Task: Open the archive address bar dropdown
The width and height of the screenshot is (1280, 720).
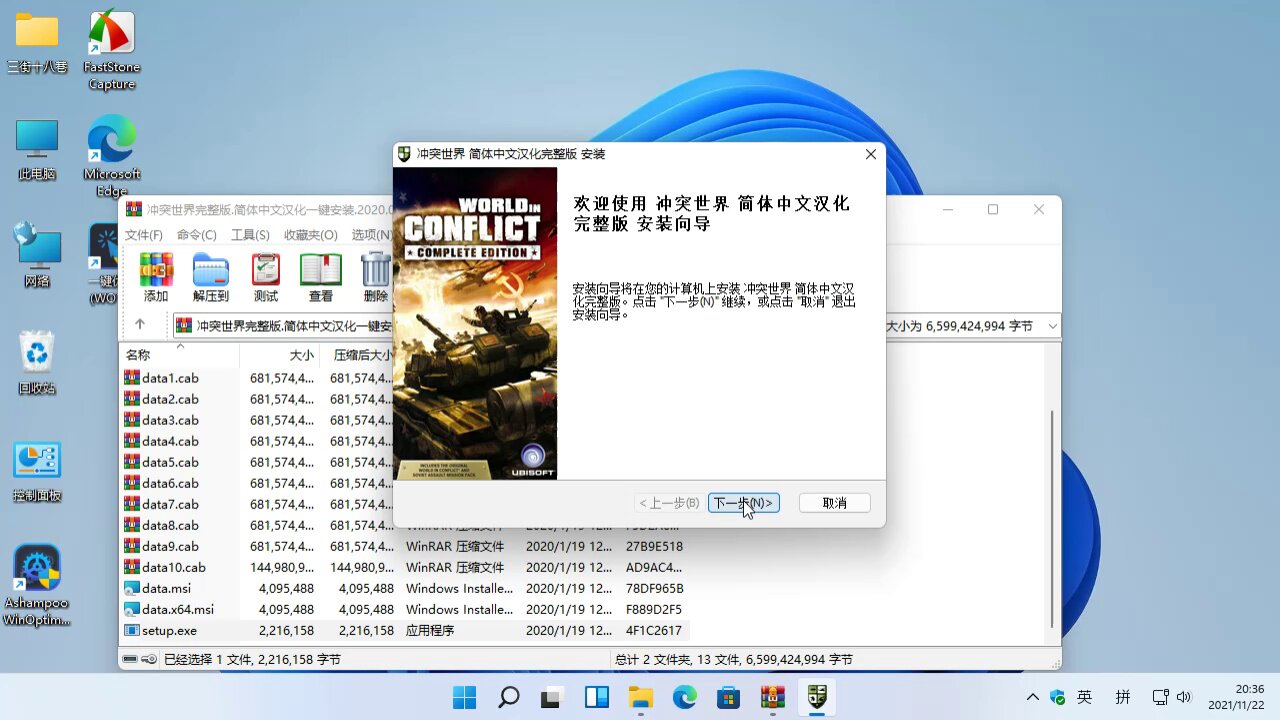Action: click(1052, 325)
